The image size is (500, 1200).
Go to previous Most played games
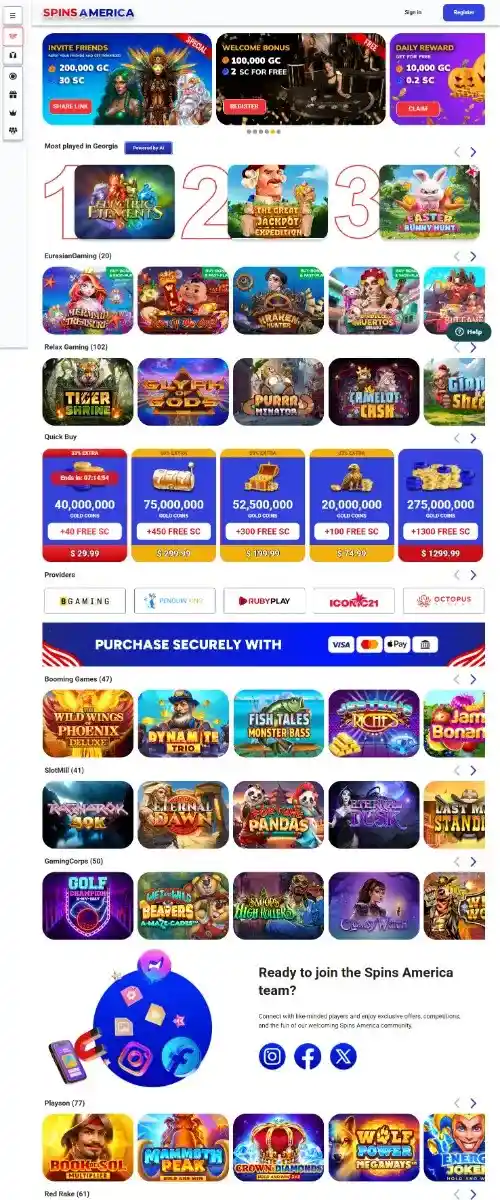(x=457, y=152)
